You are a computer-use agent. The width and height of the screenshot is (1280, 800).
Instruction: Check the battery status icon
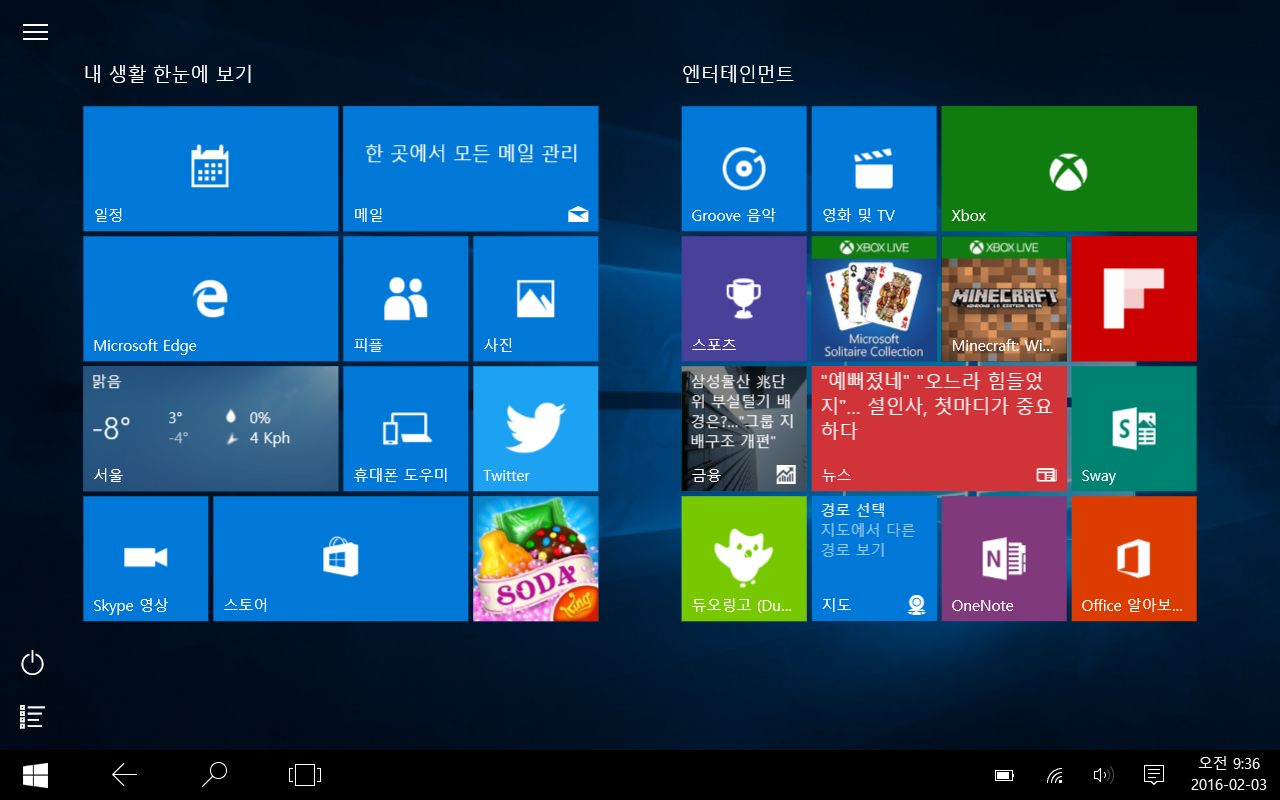coord(1005,775)
